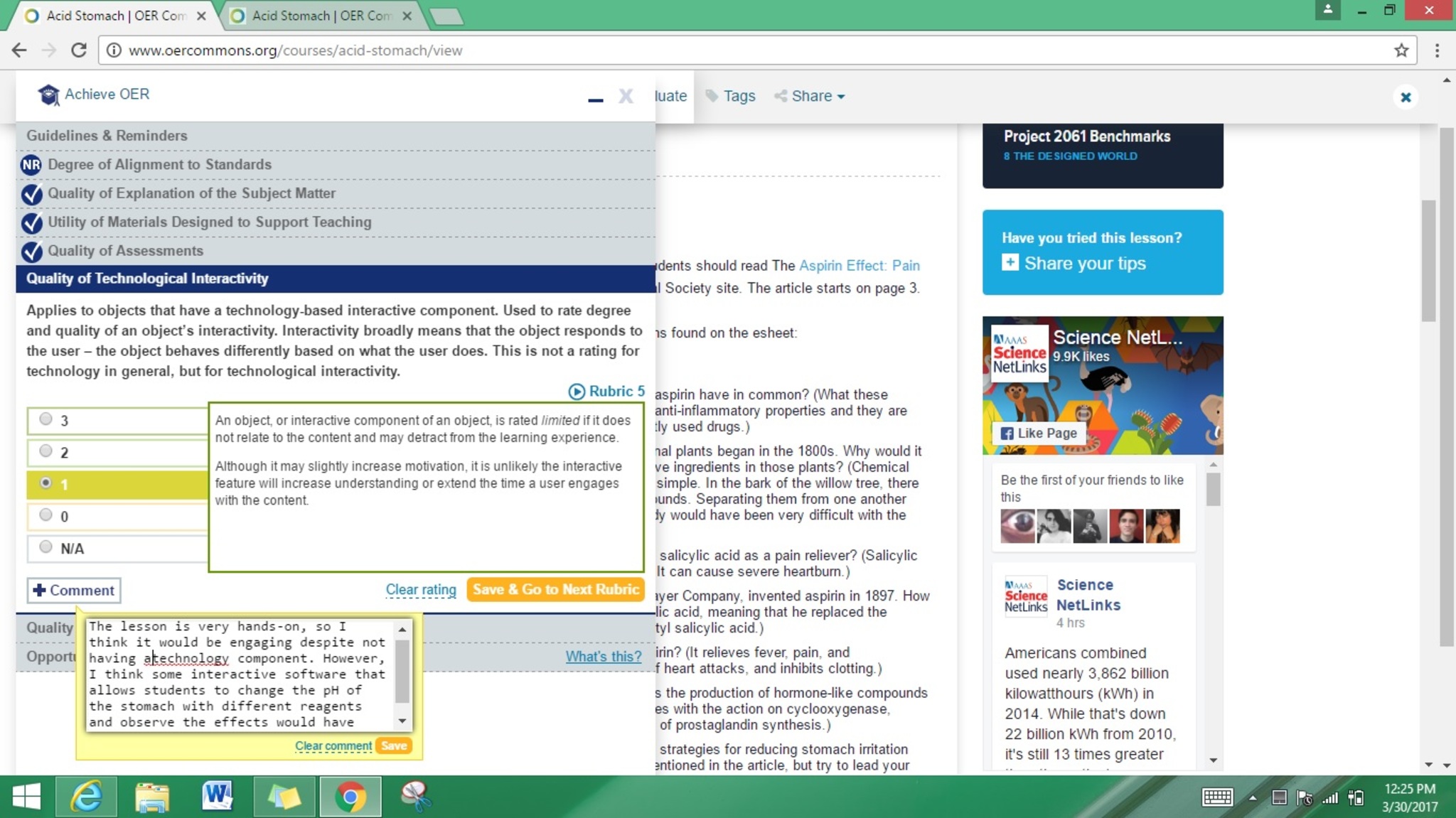Minimize the Achieve OER panel

pyautogui.click(x=596, y=99)
